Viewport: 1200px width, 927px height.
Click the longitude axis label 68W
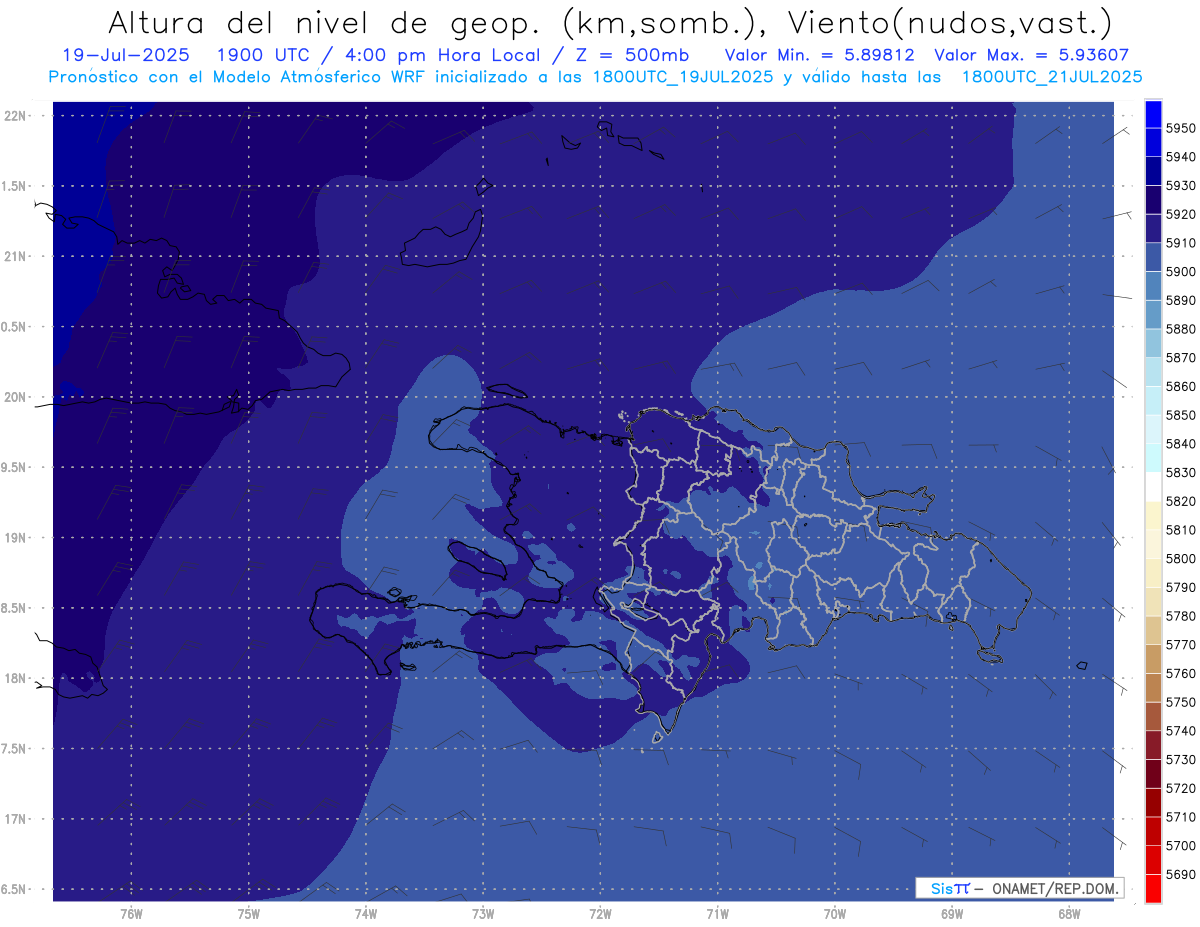(1068, 913)
